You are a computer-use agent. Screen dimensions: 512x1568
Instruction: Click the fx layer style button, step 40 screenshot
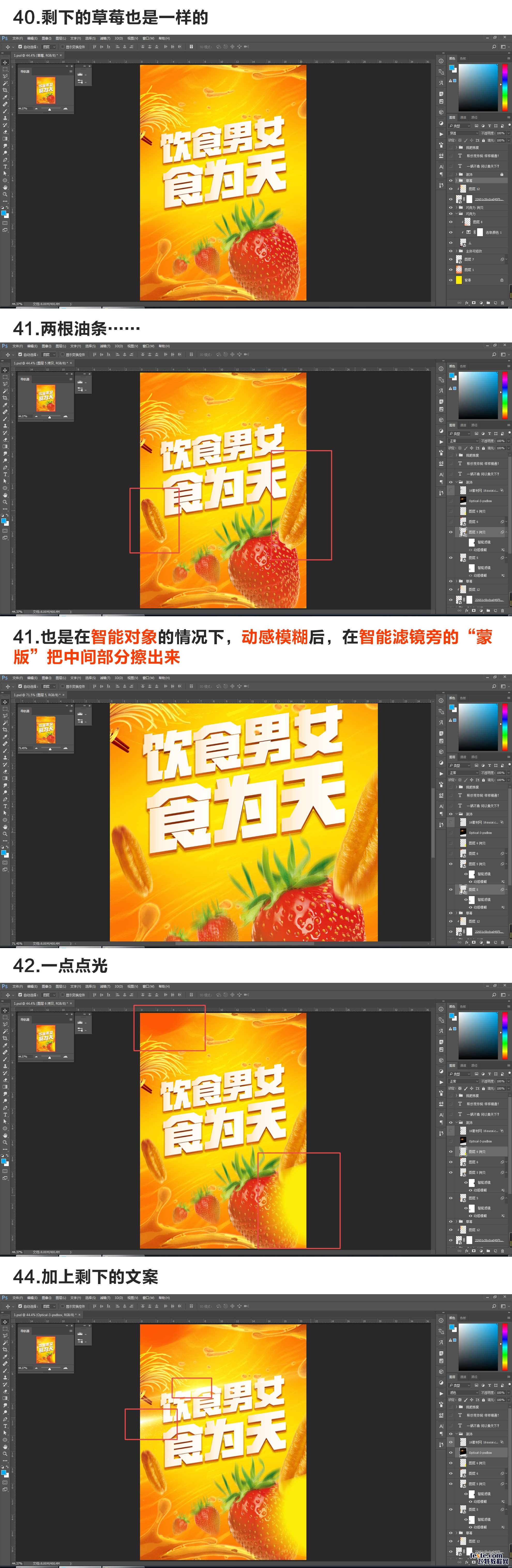click(467, 303)
